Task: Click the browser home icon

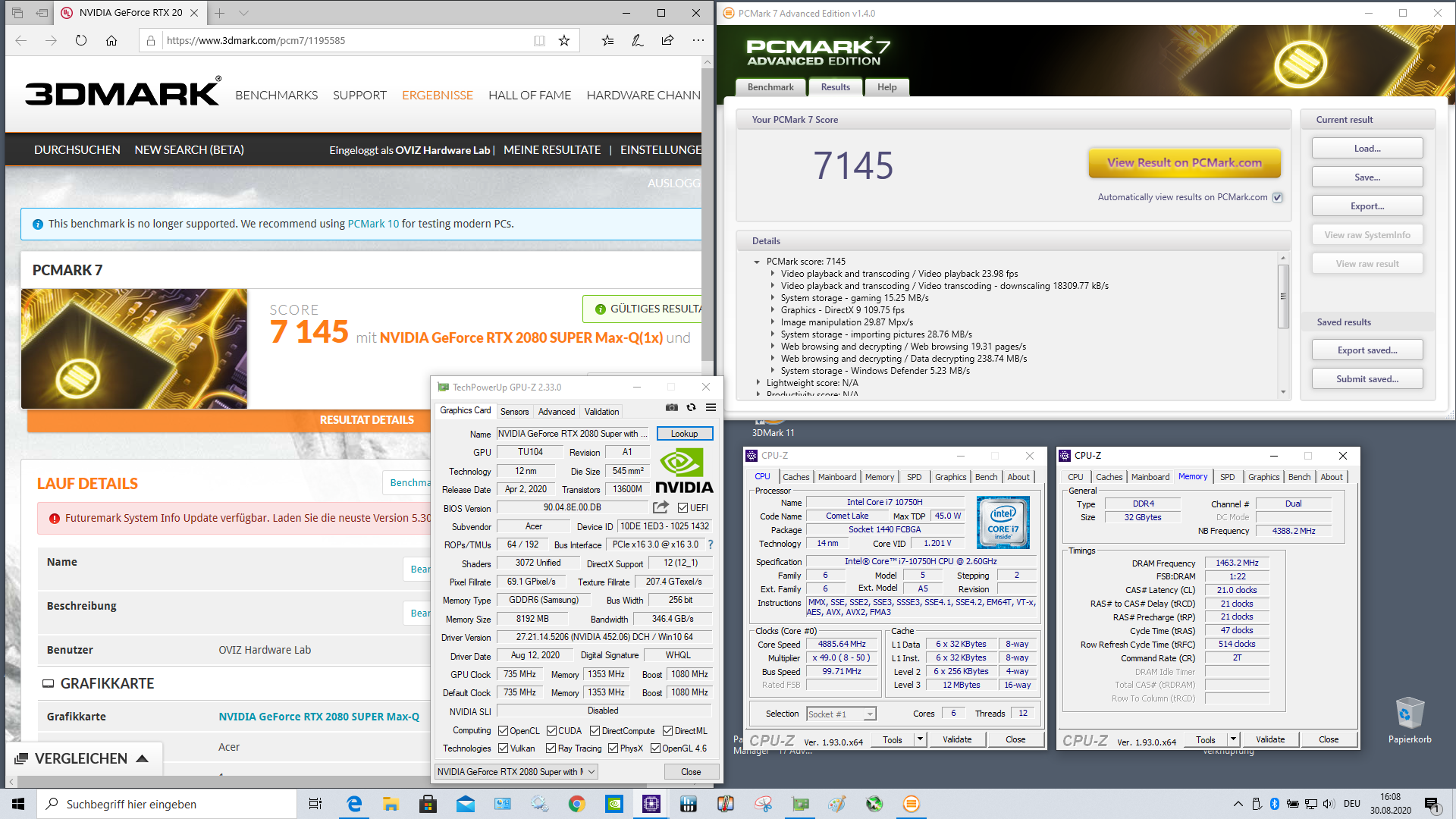Action: point(111,40)
